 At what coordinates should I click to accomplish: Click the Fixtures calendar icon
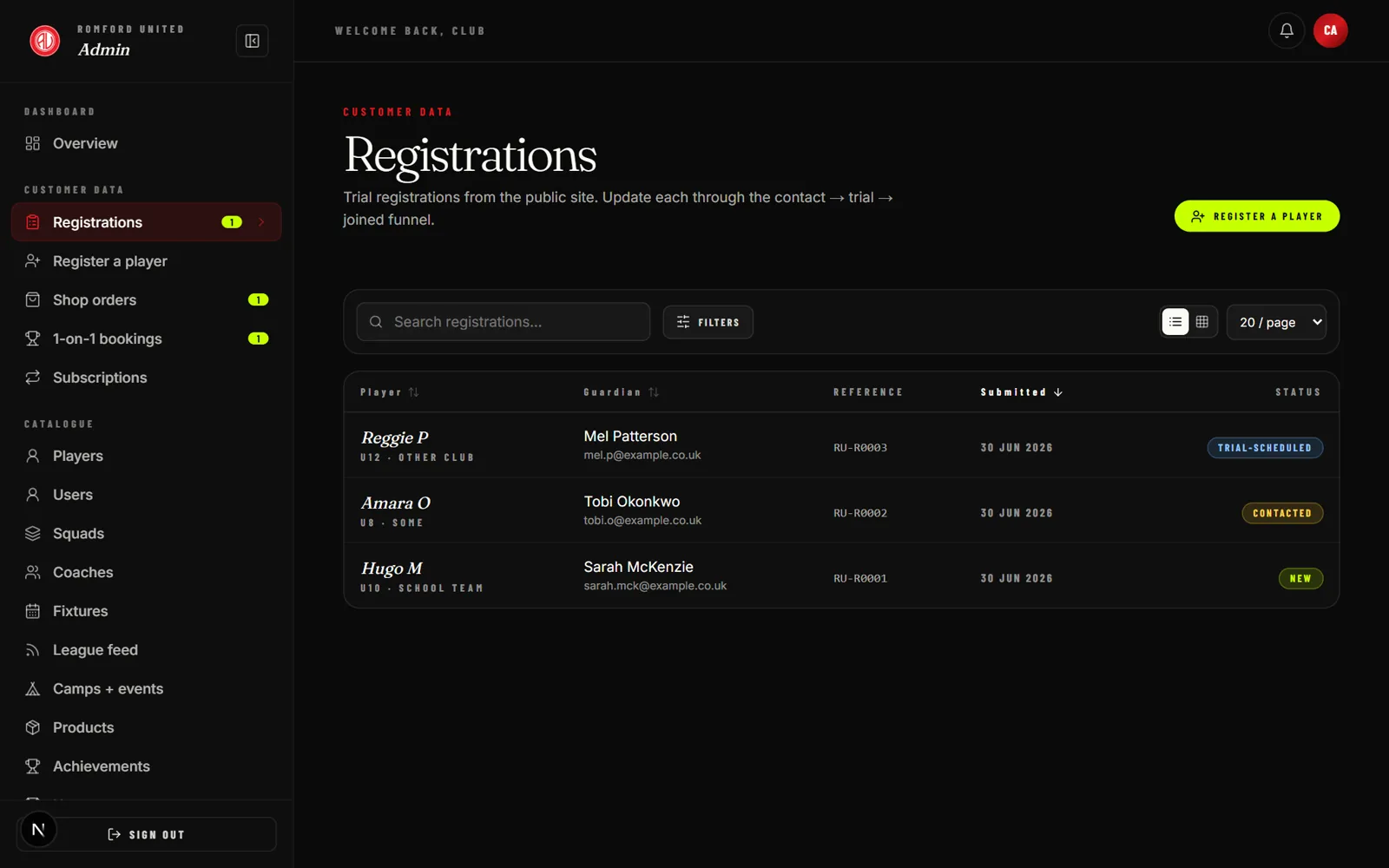(33, 611)
